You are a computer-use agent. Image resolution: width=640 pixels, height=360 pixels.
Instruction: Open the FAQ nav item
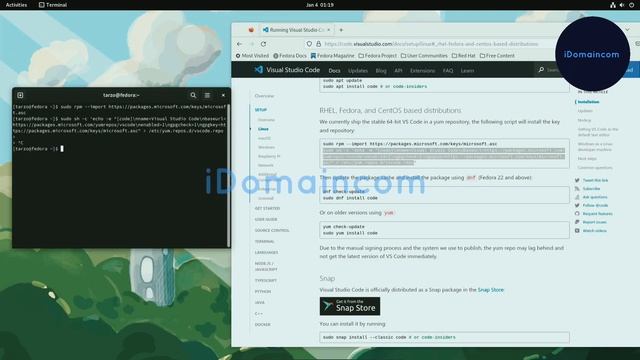click(448, 71)
